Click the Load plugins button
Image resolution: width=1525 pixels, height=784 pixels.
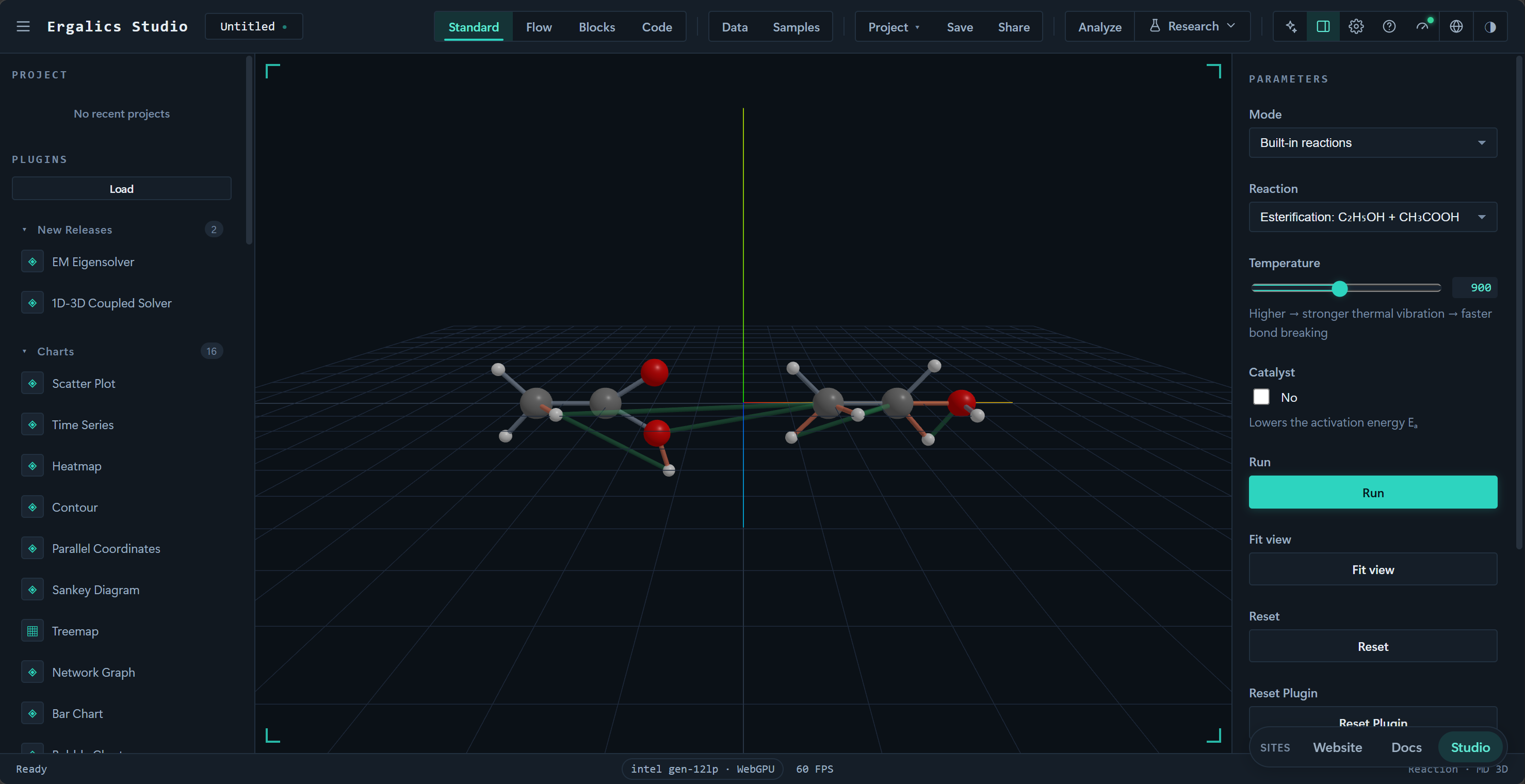tap(121, 189)
